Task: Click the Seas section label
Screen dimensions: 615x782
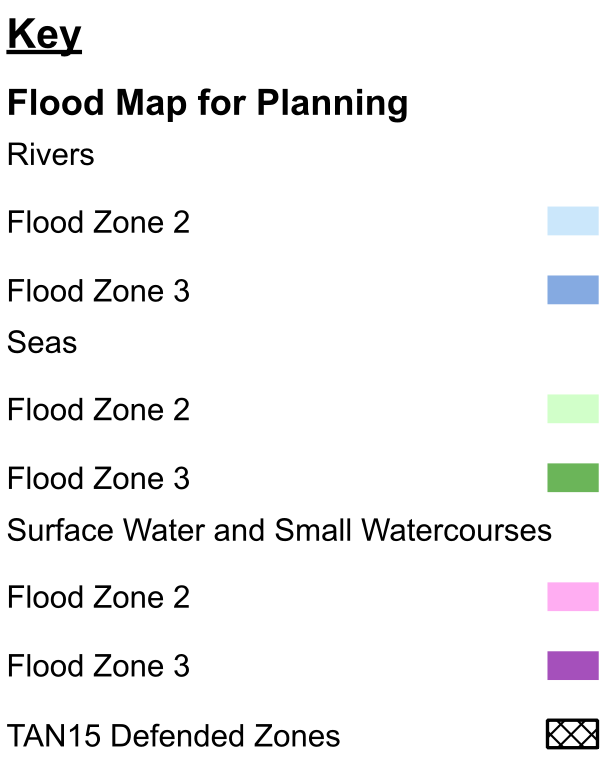Action: coord(42,342)
